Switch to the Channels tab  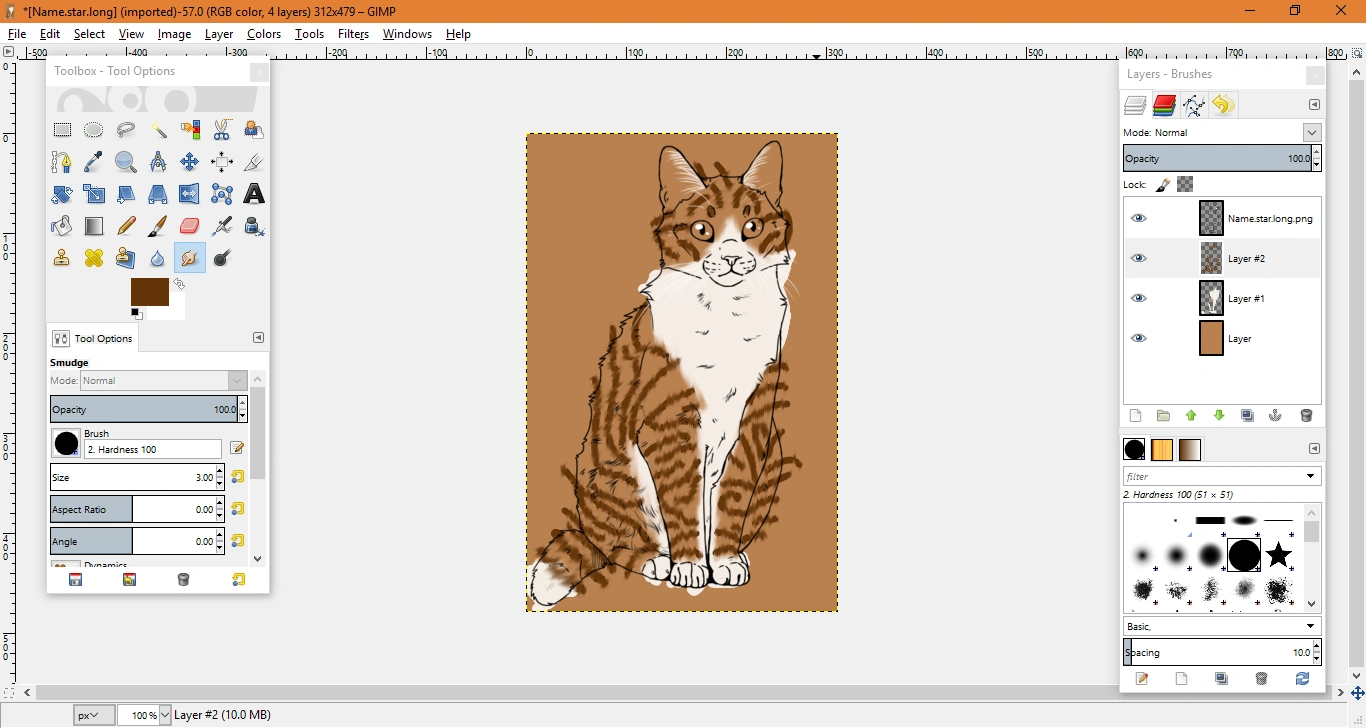[1164, 105]
